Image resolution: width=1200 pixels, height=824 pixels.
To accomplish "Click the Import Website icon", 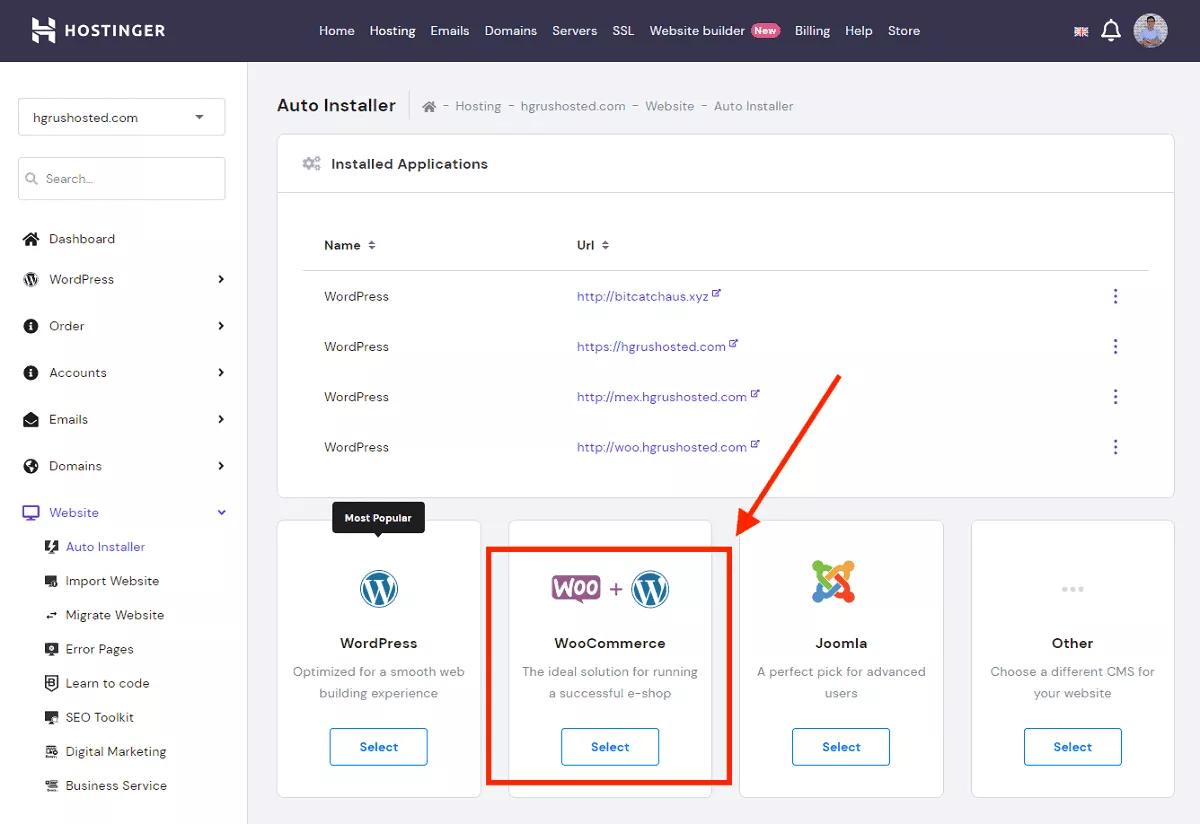I will pyautogui.click(x=52, y=581).
